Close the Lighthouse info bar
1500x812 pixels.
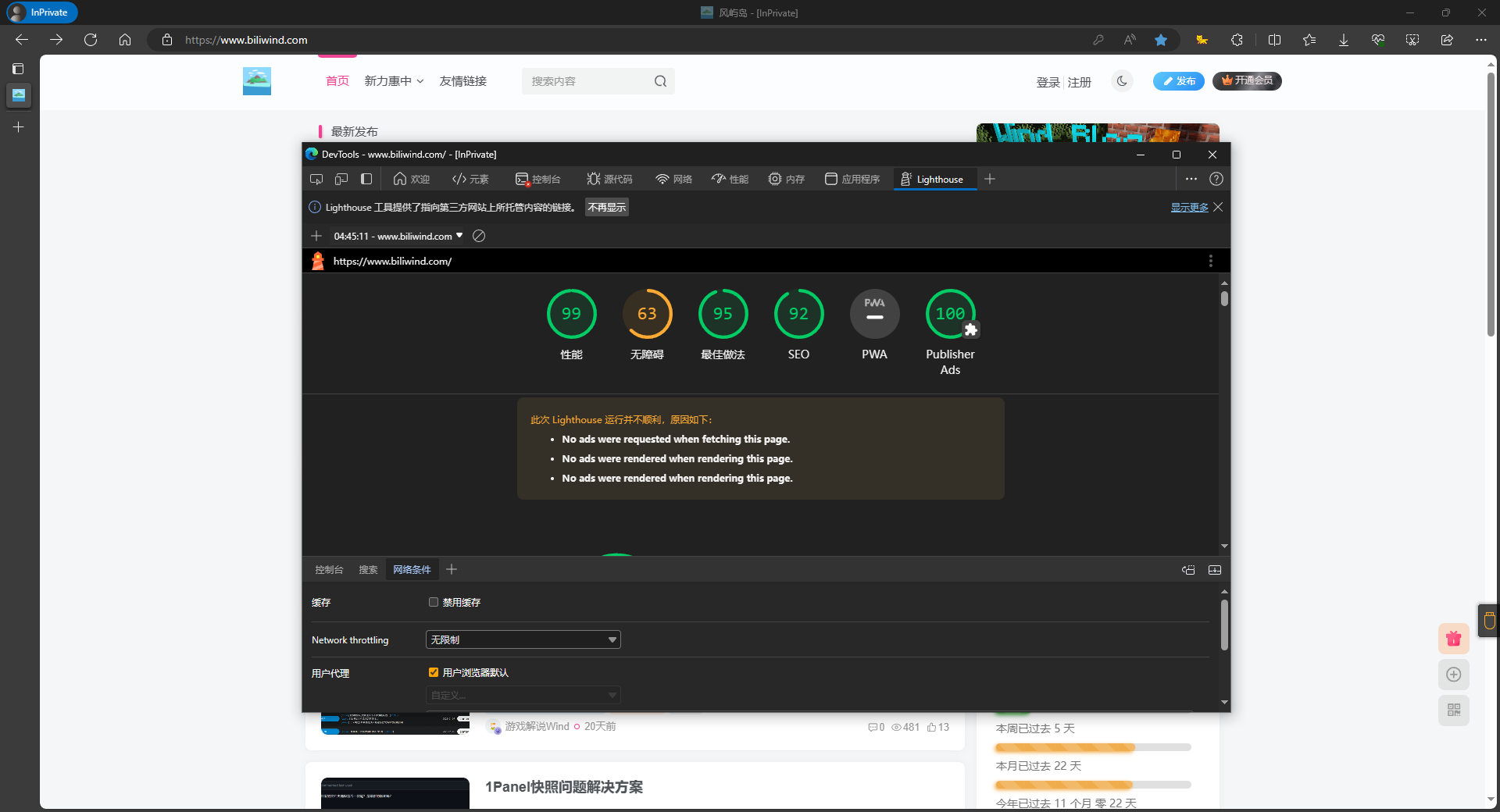[x=1218, y=207]
